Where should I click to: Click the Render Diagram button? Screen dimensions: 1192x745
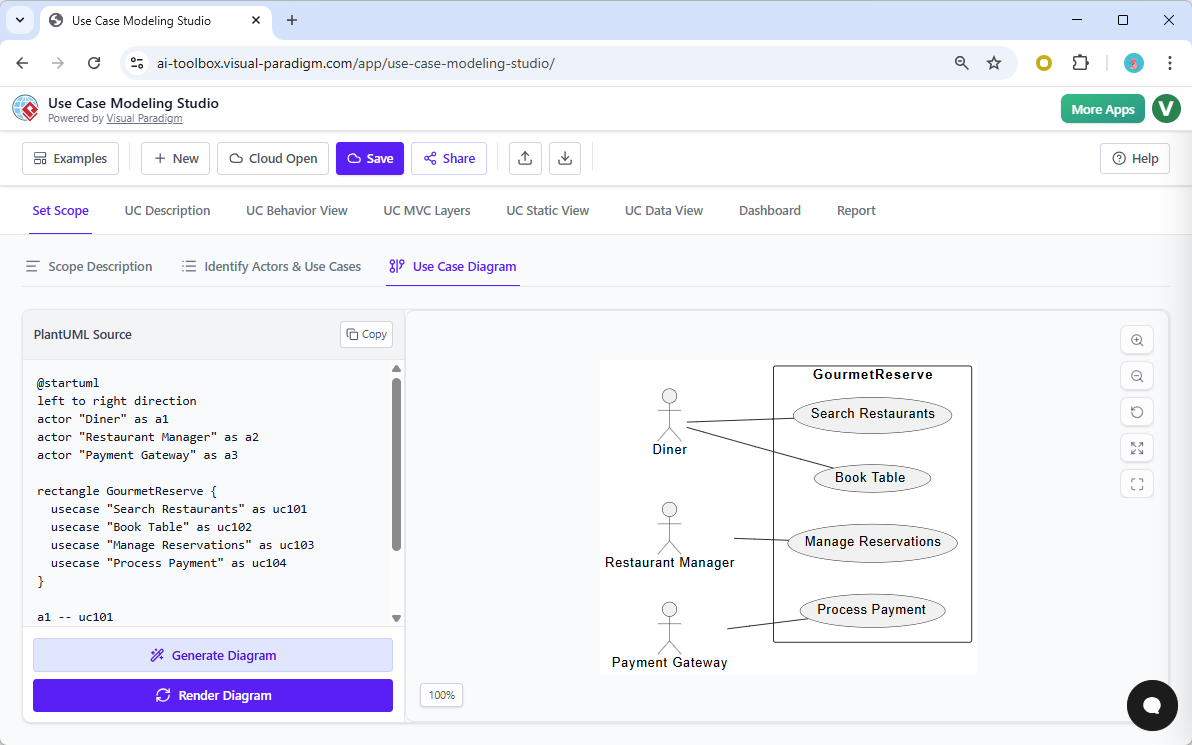pyautogui.click(x=213, y=695)
